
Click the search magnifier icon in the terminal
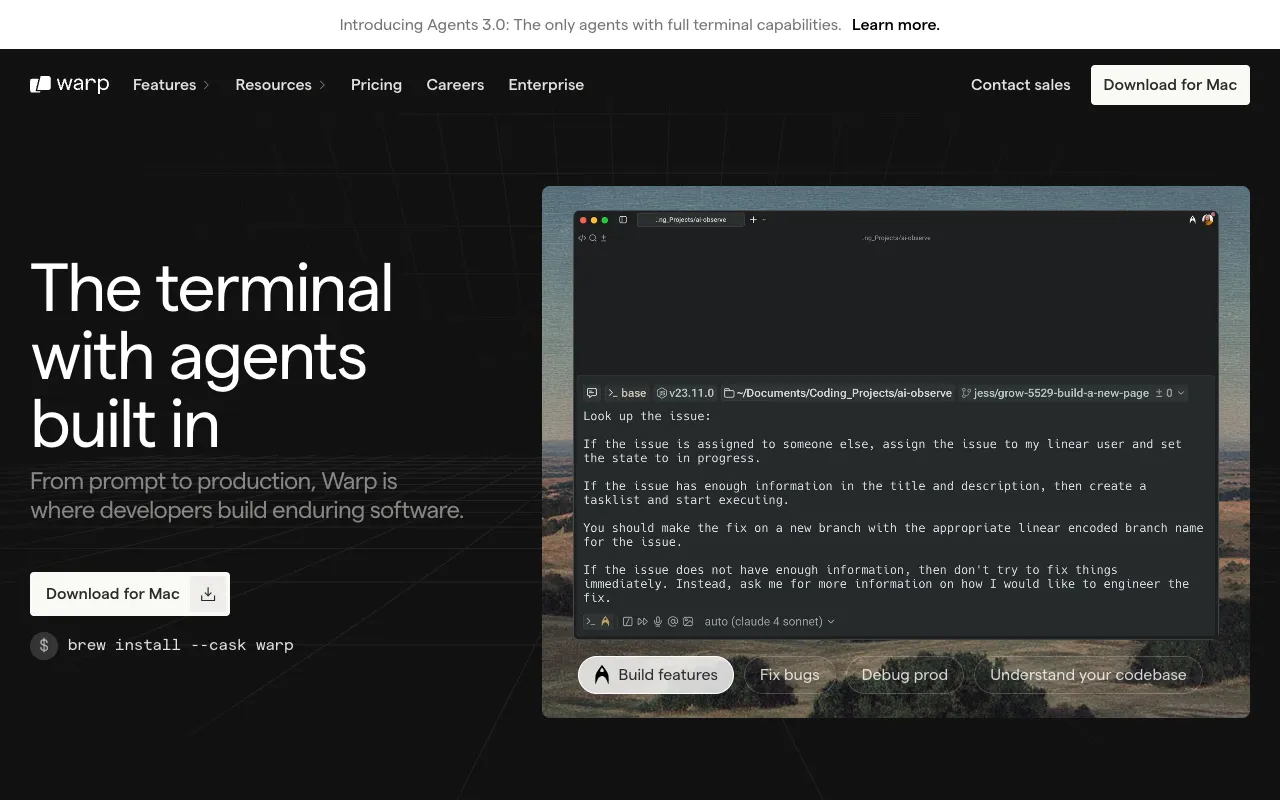click(x=592, y=238)
